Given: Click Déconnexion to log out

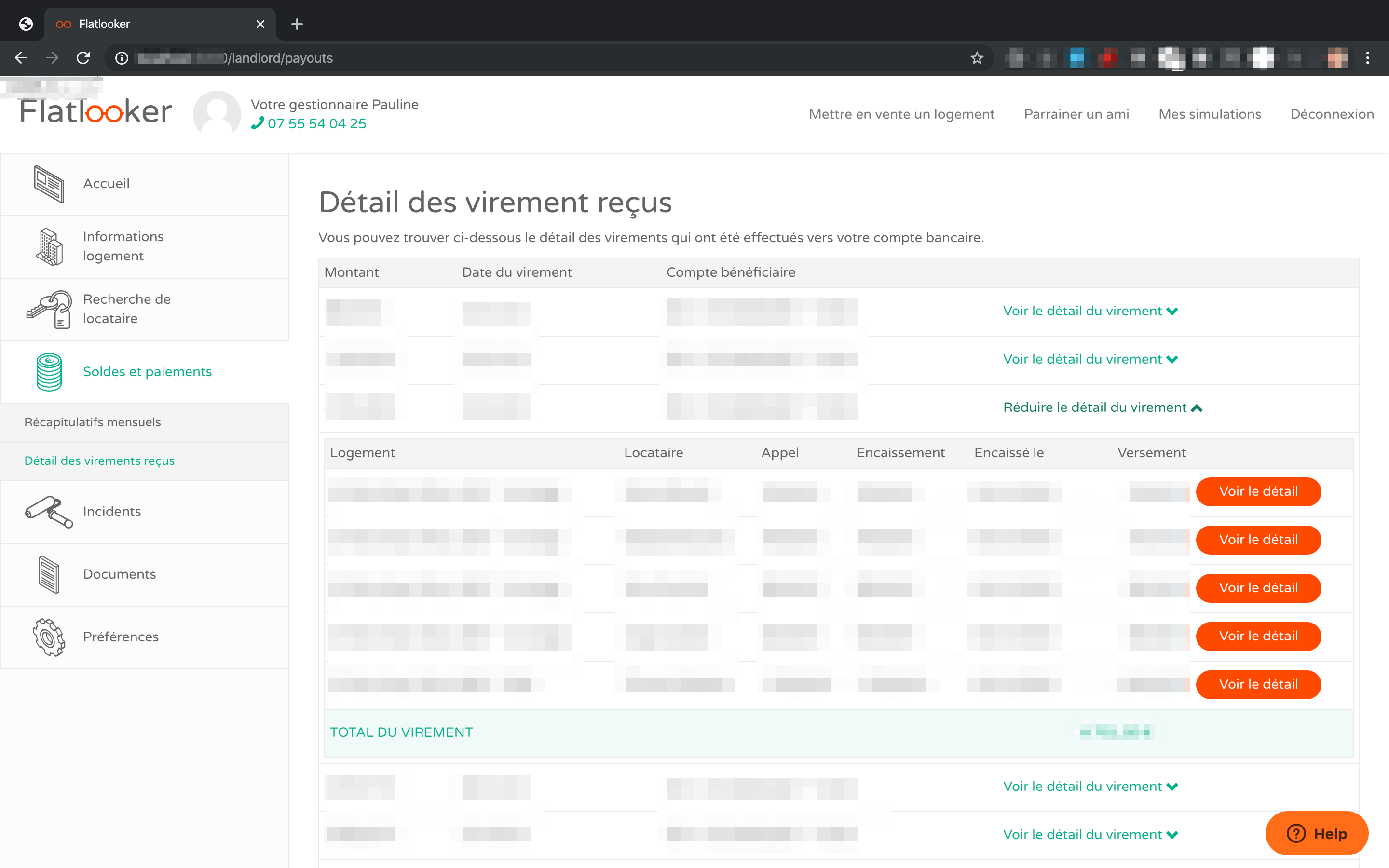Looking at the screenshot, I should pyautogui.click(x=1332, y=114).
